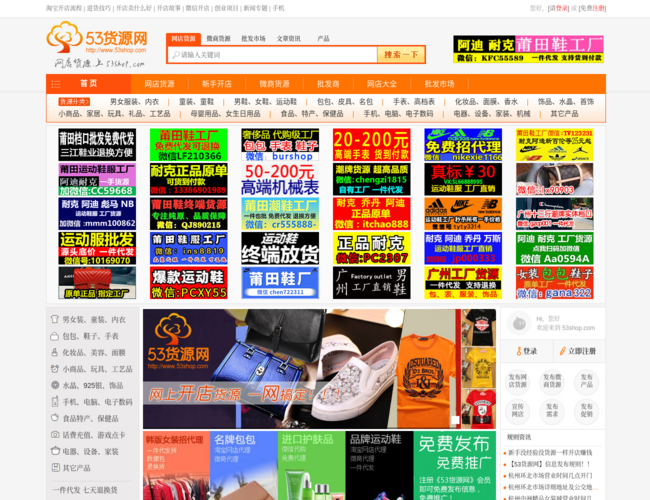
Task: Click inside the keyword search input field
Action: pos(273,55)
